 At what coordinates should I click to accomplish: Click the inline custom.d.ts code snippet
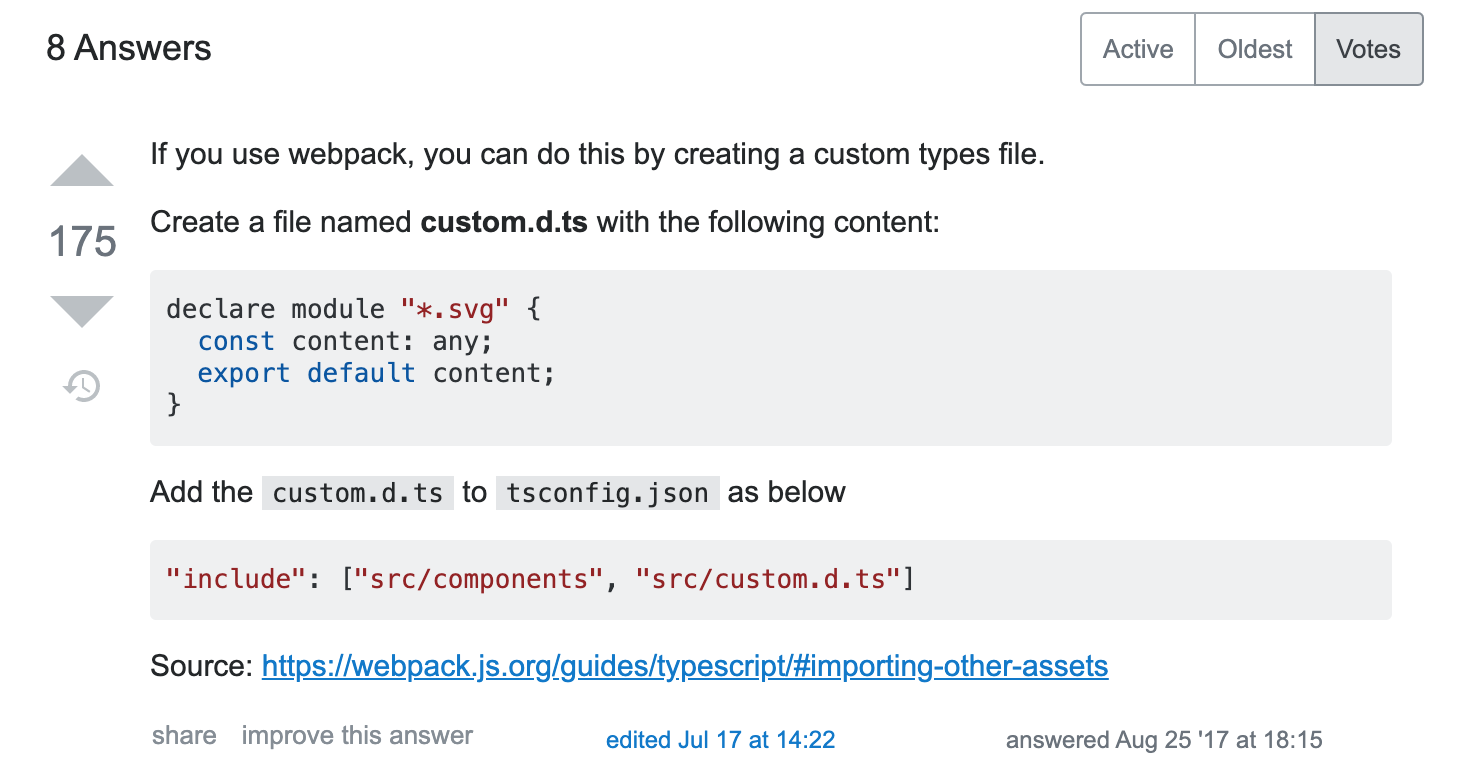(358, 493)
